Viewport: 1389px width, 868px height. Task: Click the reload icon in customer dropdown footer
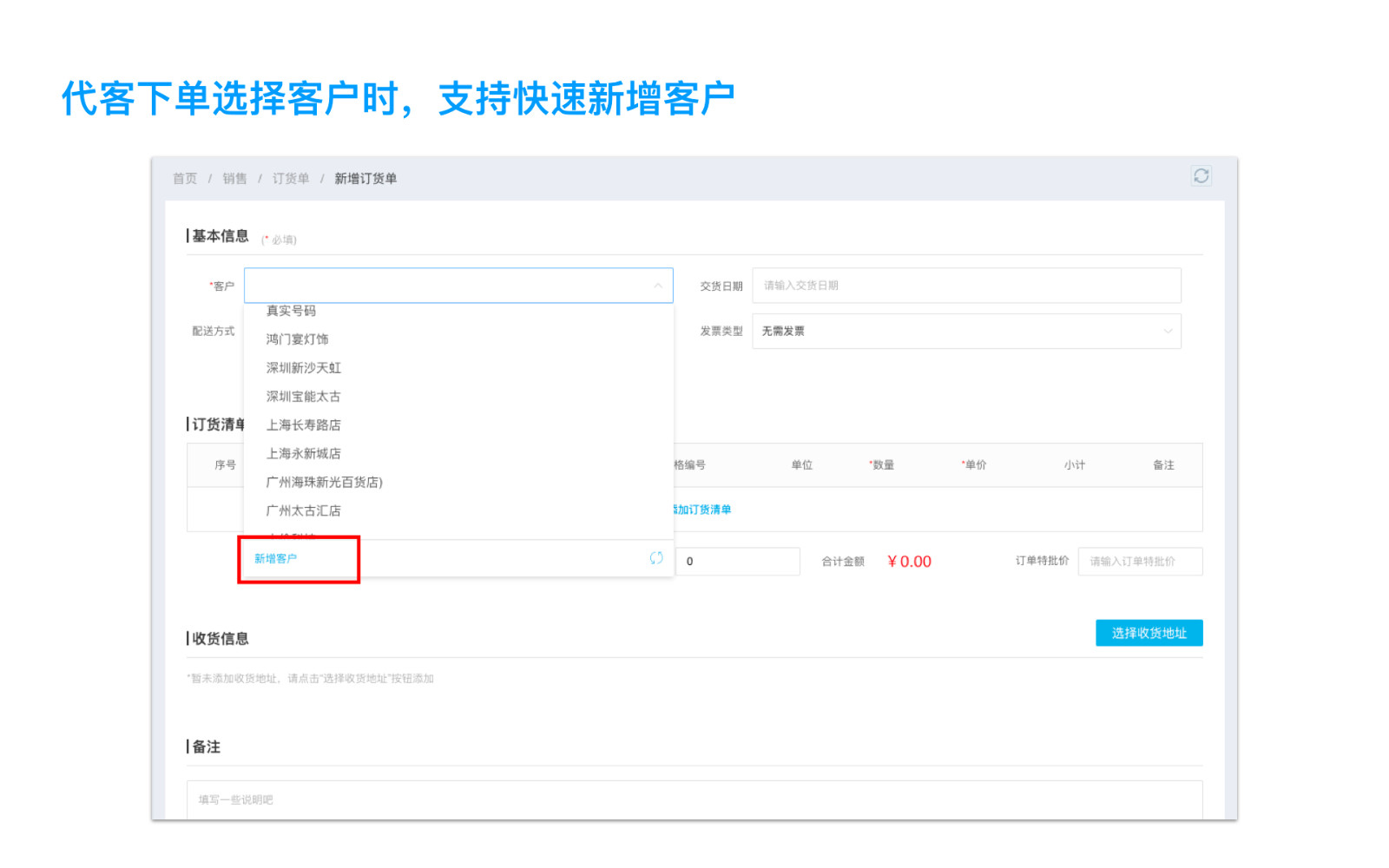656,558
